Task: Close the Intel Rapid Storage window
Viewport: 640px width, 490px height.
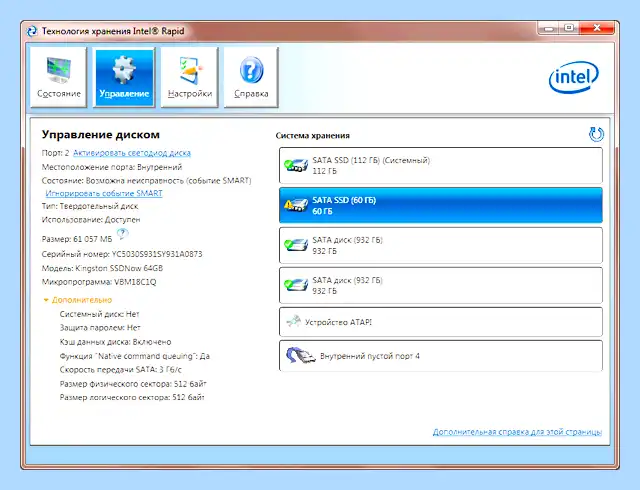Action: (x=597, y=28)
